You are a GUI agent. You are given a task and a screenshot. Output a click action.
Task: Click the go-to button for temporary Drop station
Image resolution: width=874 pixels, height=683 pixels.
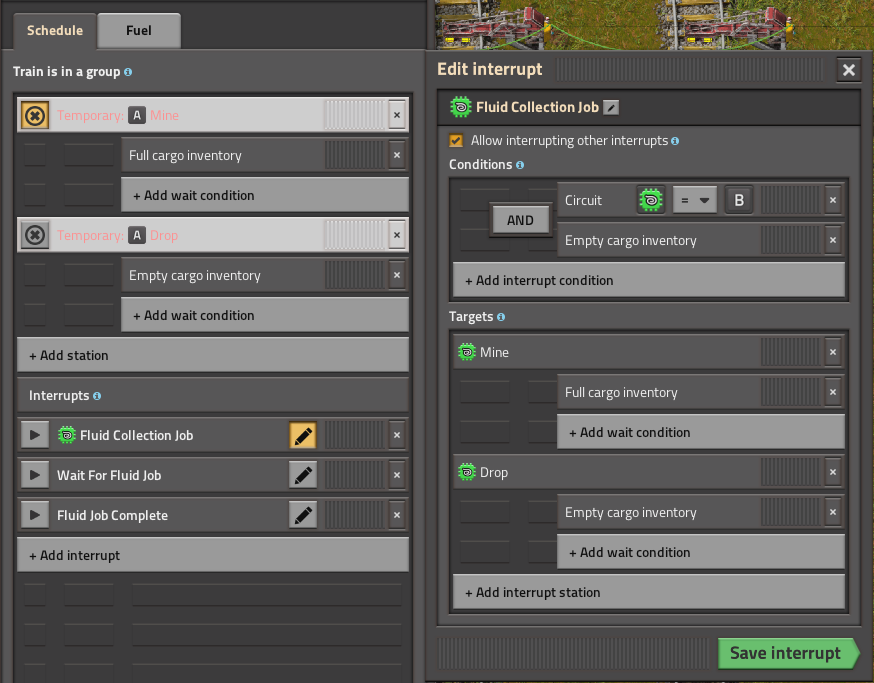pyautogui.click(x=34, y=235)
